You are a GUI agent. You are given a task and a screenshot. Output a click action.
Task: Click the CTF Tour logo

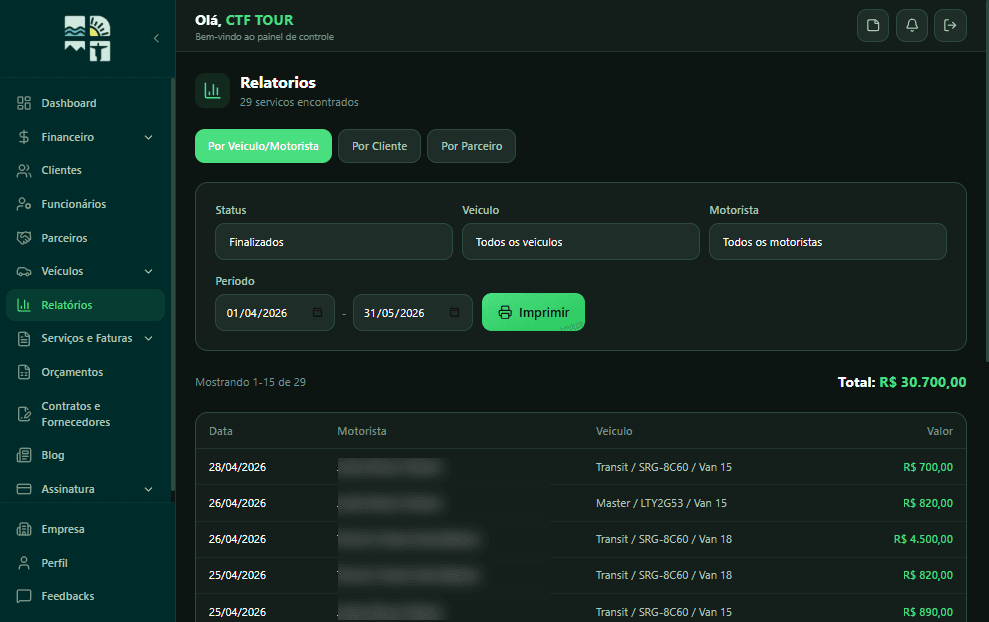(87, 38)
